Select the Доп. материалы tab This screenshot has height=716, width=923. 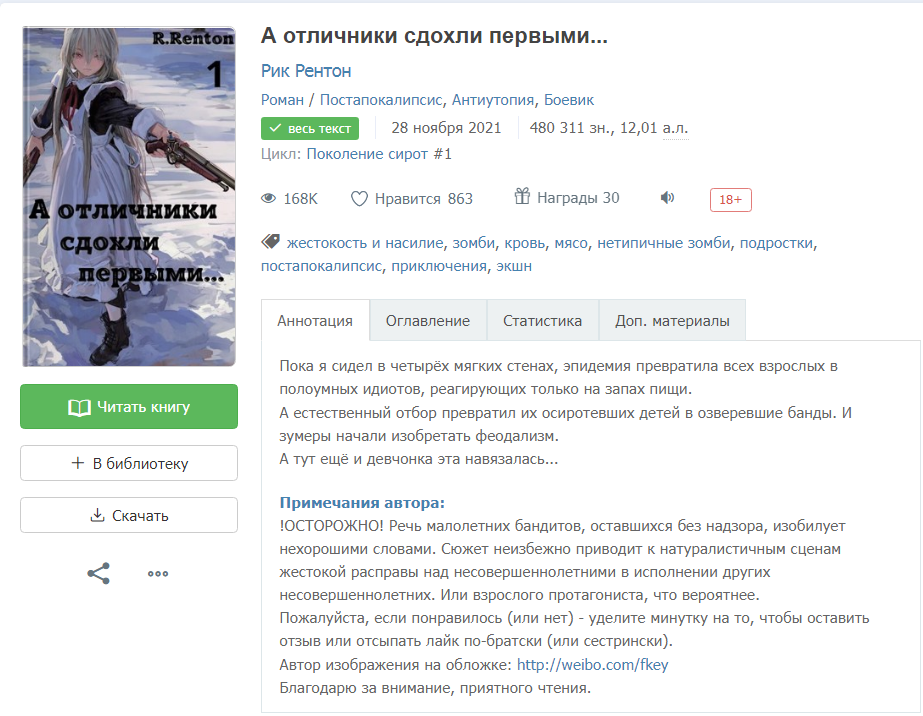pyautogui.click(x=672, y=320)
